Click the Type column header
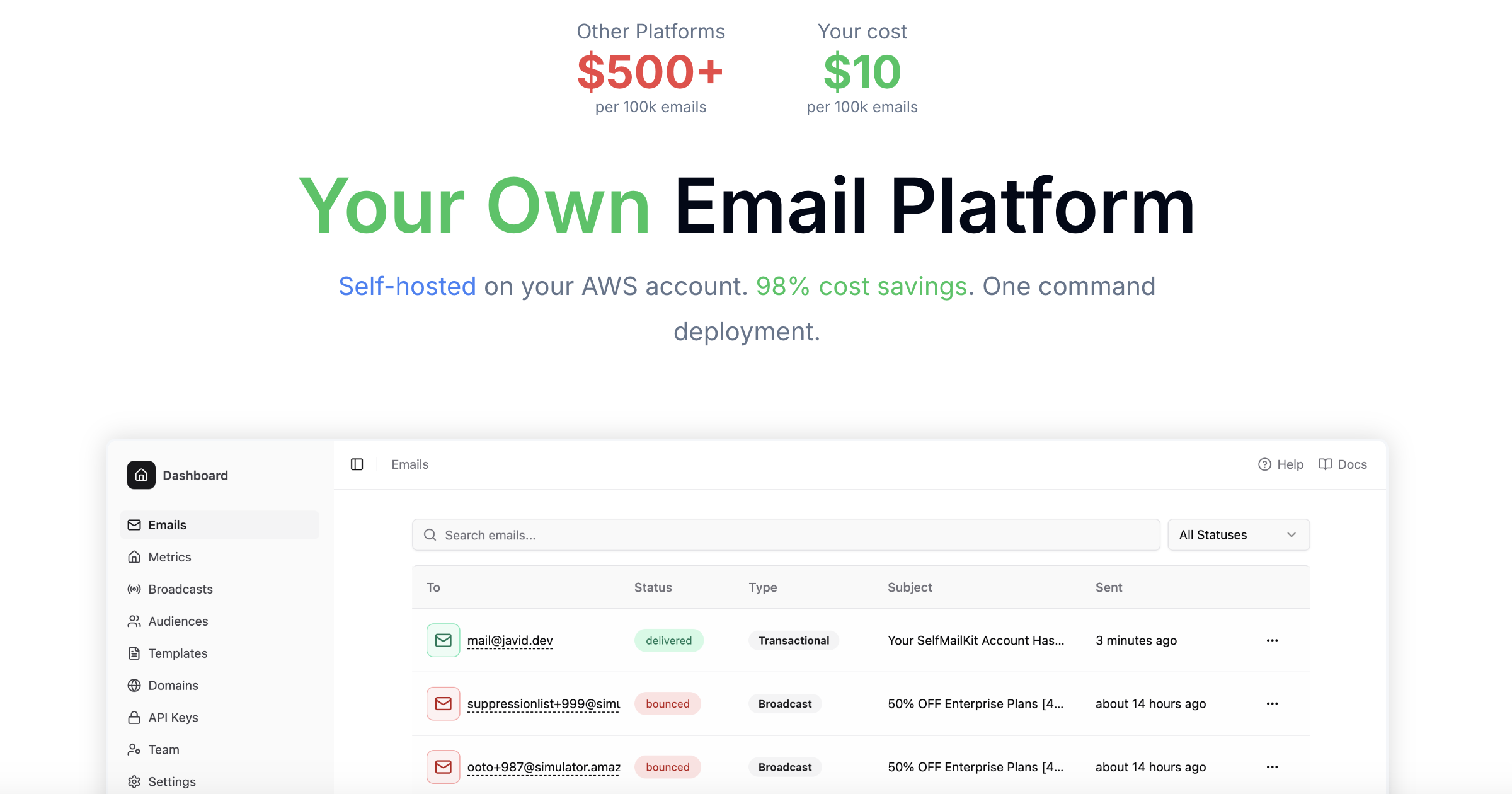The height and width of the screenshot is (794, 1512). [763, 587]
